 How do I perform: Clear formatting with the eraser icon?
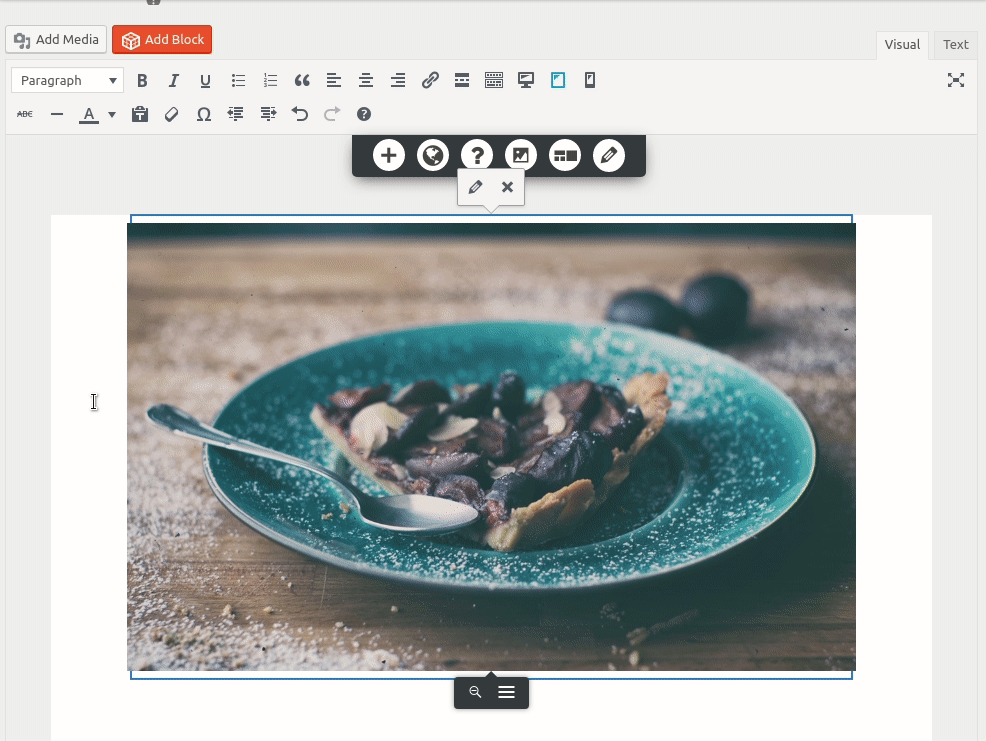pos(171,114)
